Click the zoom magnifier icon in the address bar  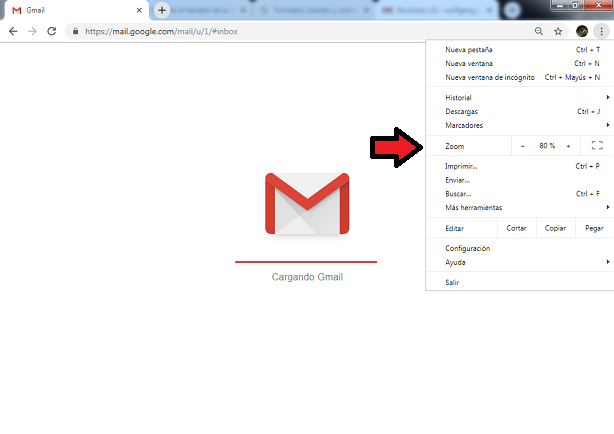[x=539, y=31]
